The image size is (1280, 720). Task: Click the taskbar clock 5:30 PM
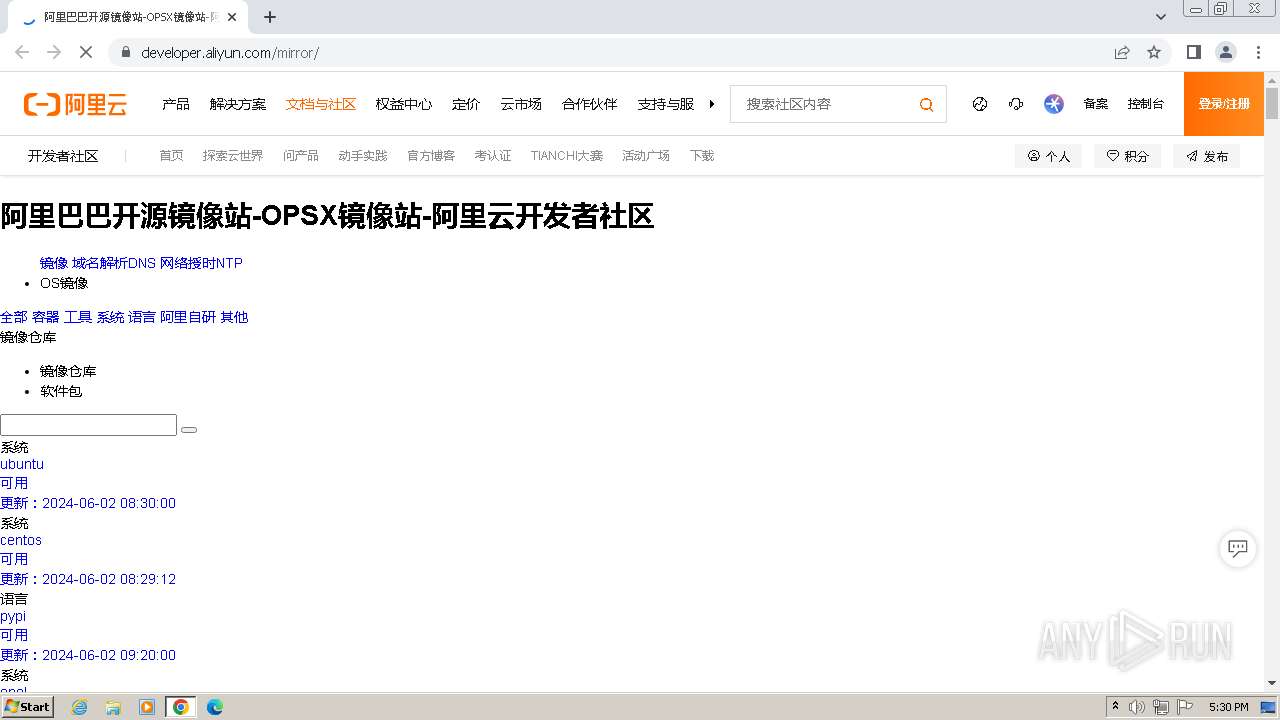pyautogui.click(x=1228, y=707)
